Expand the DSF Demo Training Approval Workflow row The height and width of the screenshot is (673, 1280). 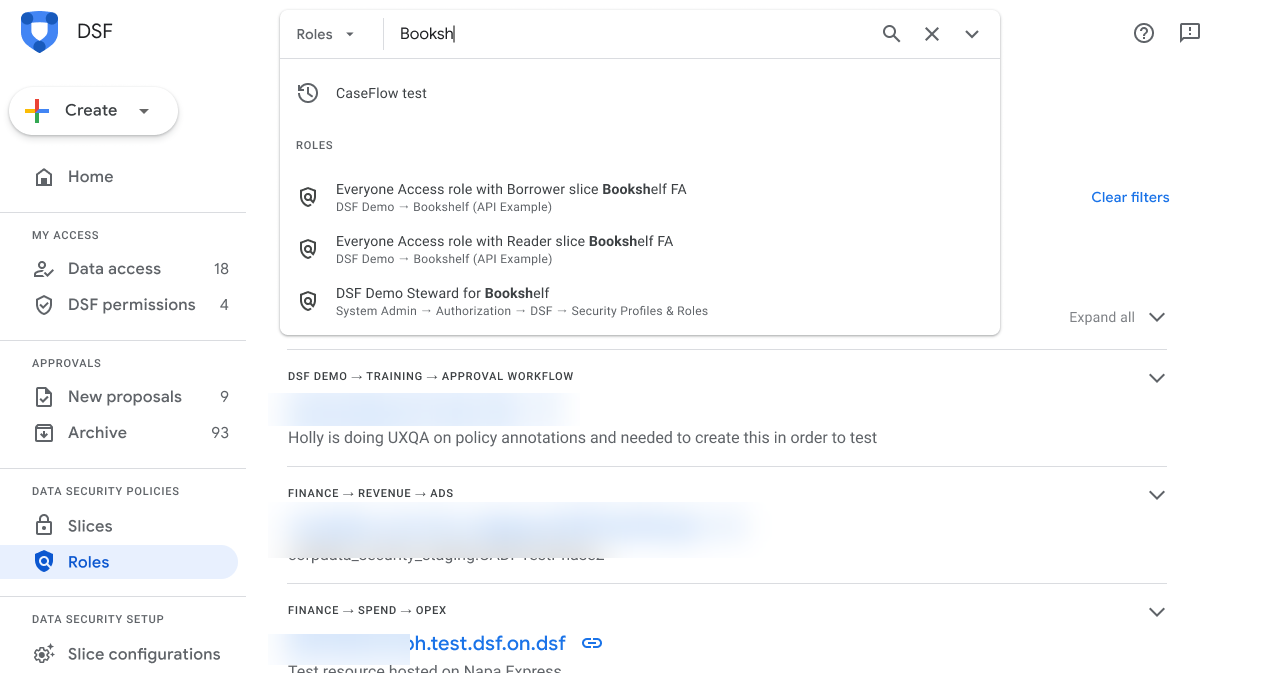click(x=1157, y=378)
